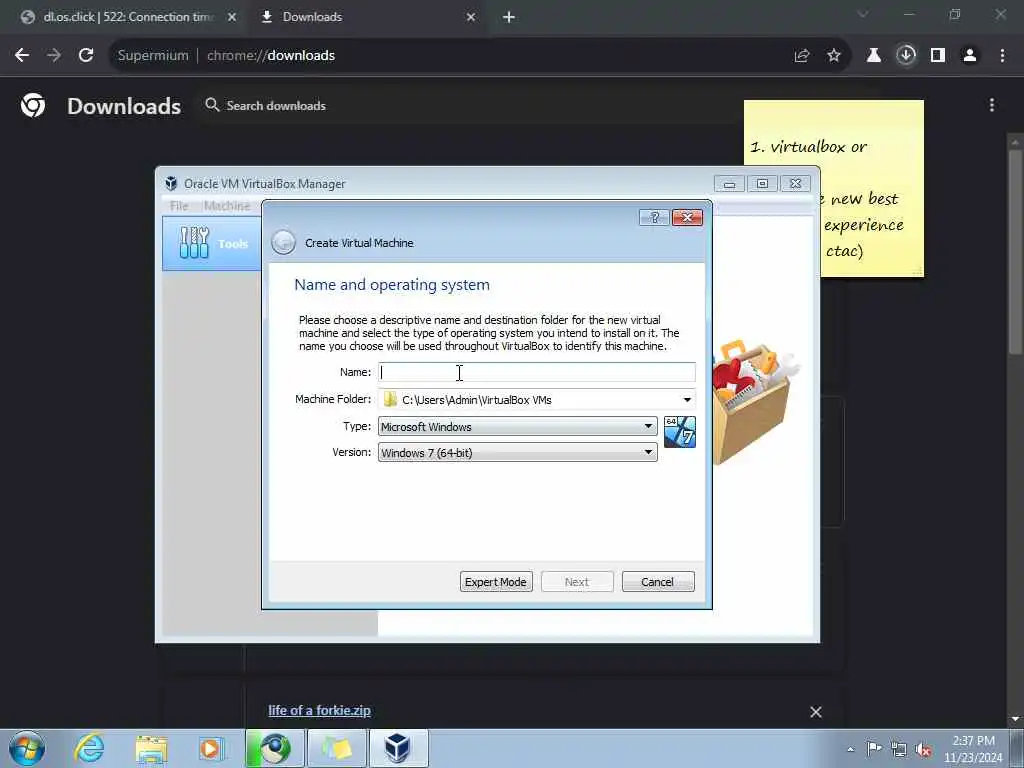Open the downloads toolbar icon

(x=906, y=56)
